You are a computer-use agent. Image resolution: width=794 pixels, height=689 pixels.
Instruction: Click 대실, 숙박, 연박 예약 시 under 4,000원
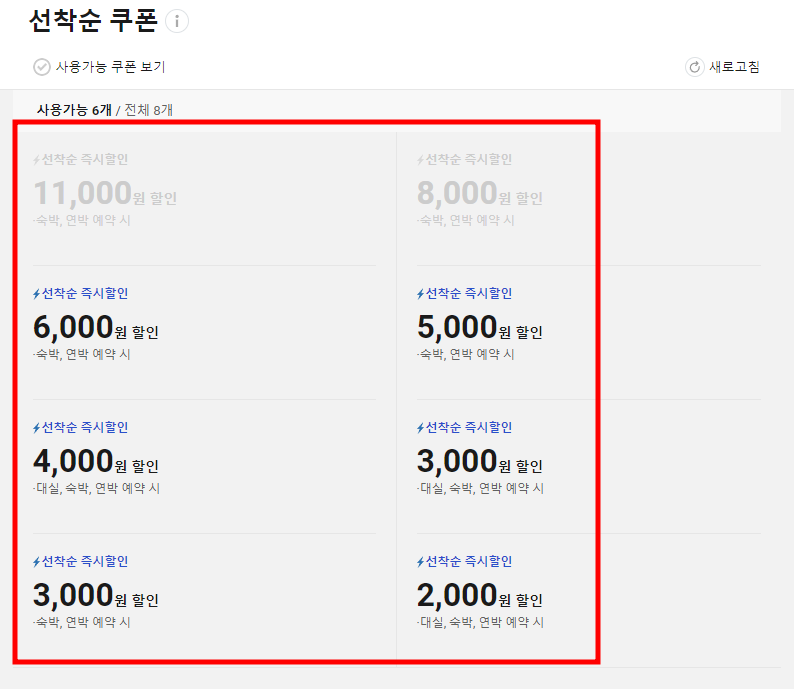pos(97,488)
